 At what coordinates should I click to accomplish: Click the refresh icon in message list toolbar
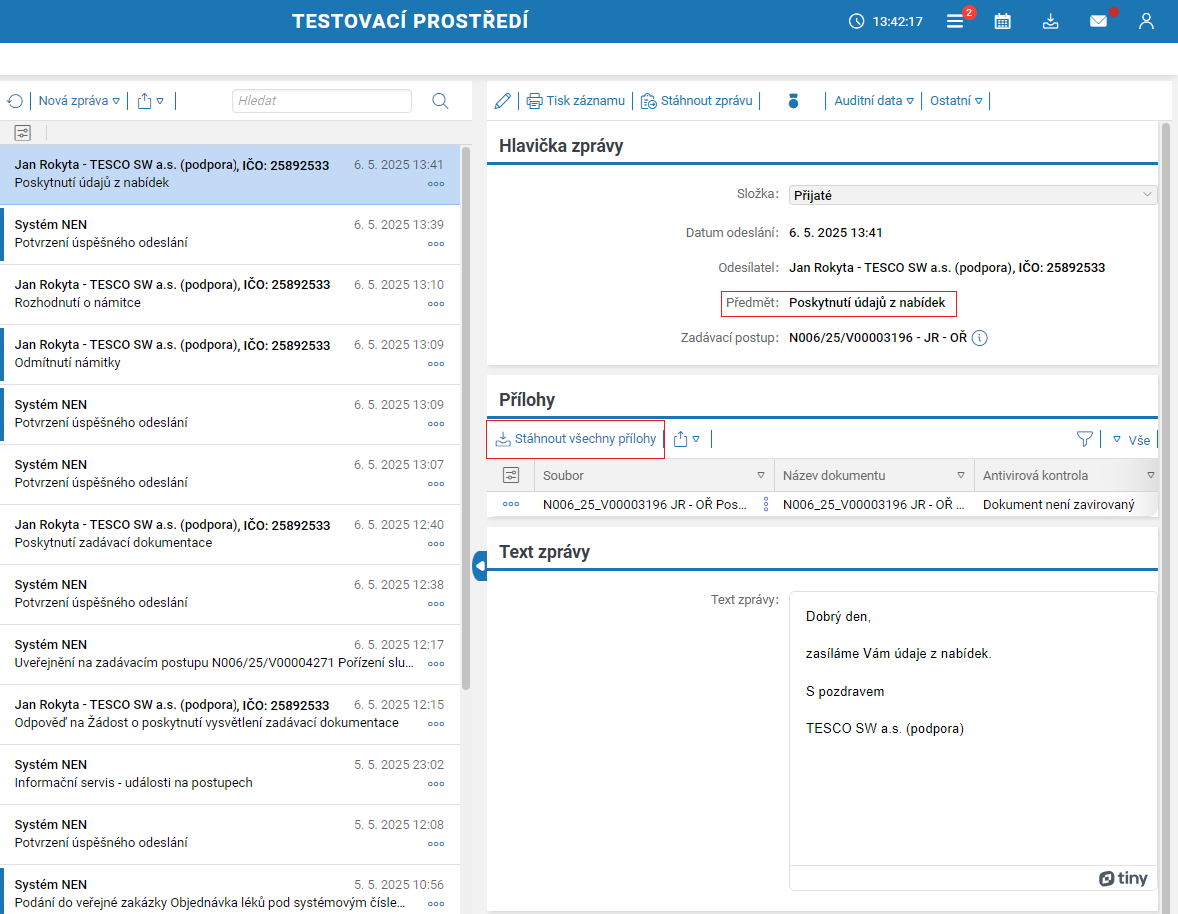[15, 101]
